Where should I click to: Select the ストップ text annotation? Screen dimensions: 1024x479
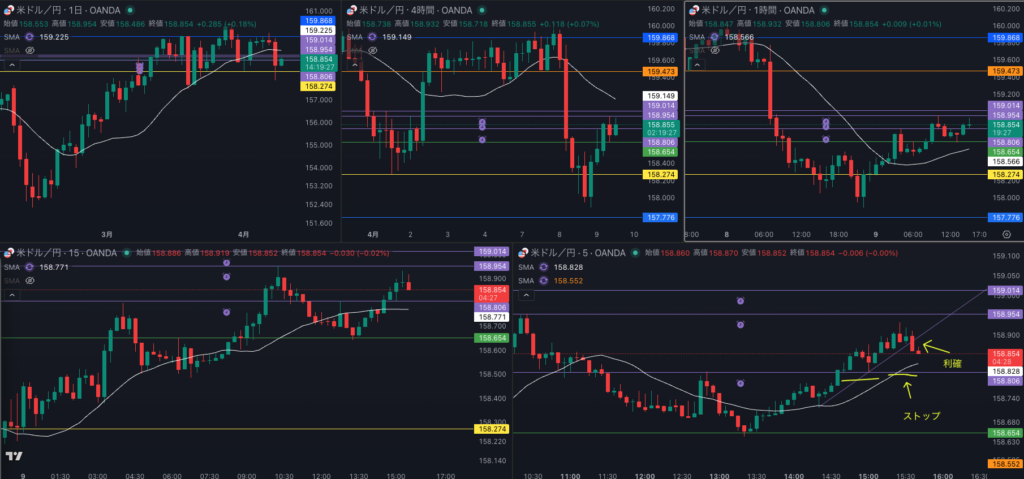[x=921, y=415]
